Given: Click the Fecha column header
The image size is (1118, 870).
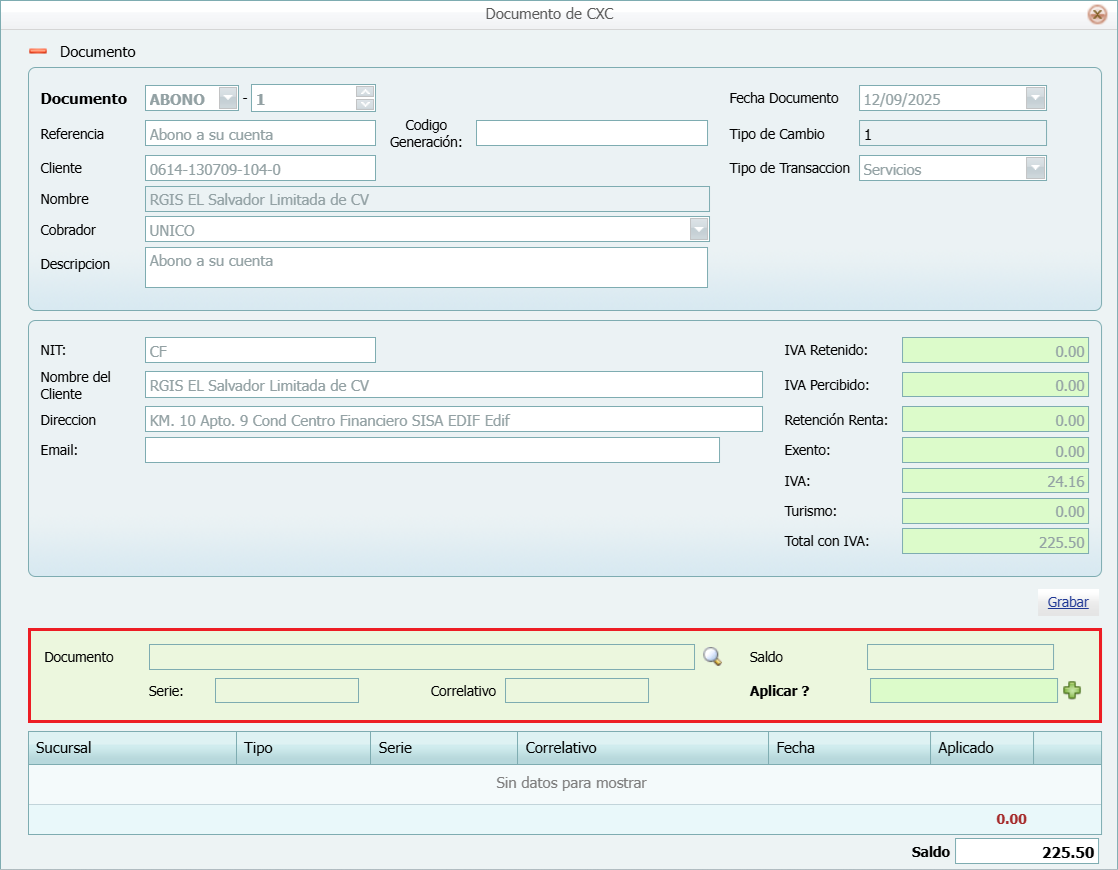Looking at the screenshot, I should point(848,748).
